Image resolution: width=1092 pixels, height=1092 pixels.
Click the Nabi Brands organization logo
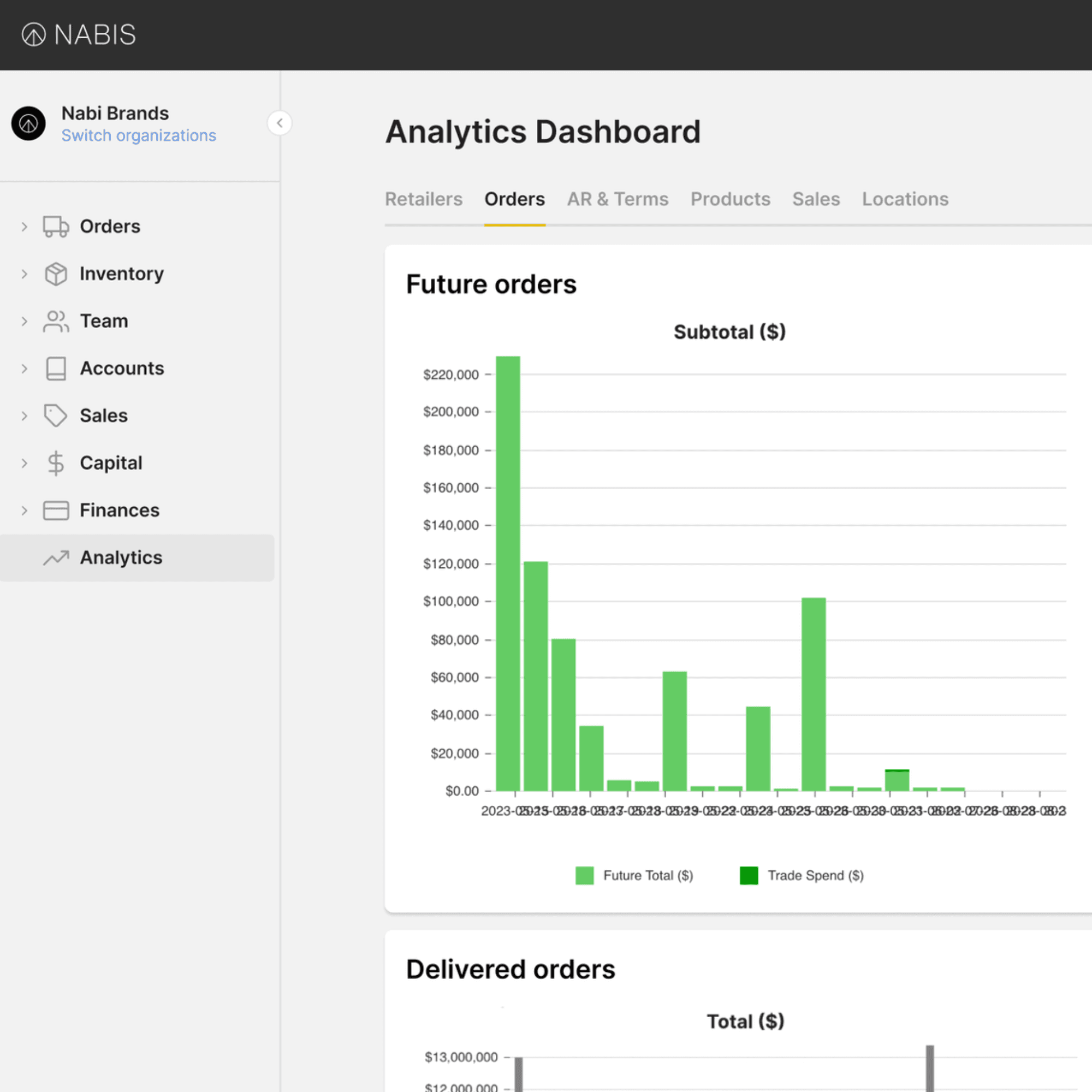[29, 123]
